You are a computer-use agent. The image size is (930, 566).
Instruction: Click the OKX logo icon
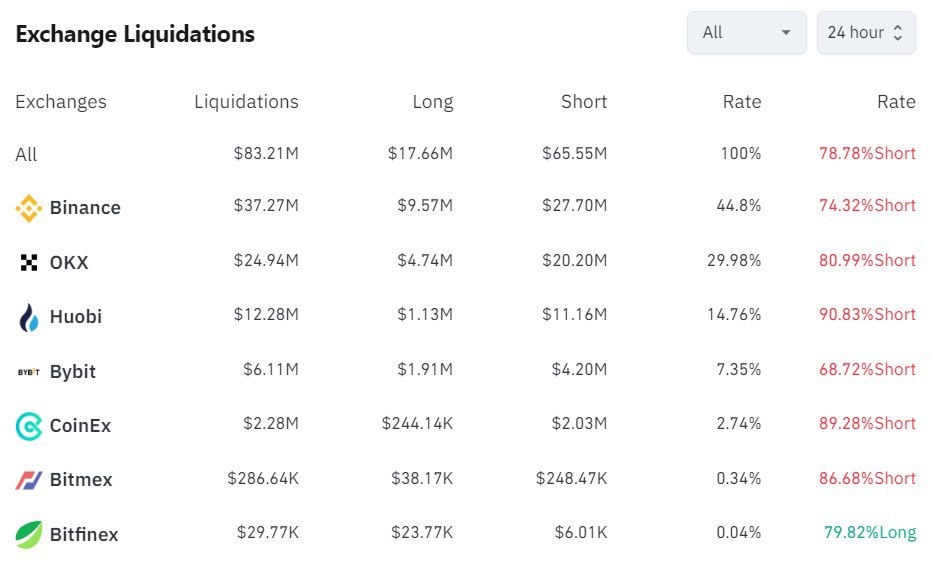(x=29, y=263)
